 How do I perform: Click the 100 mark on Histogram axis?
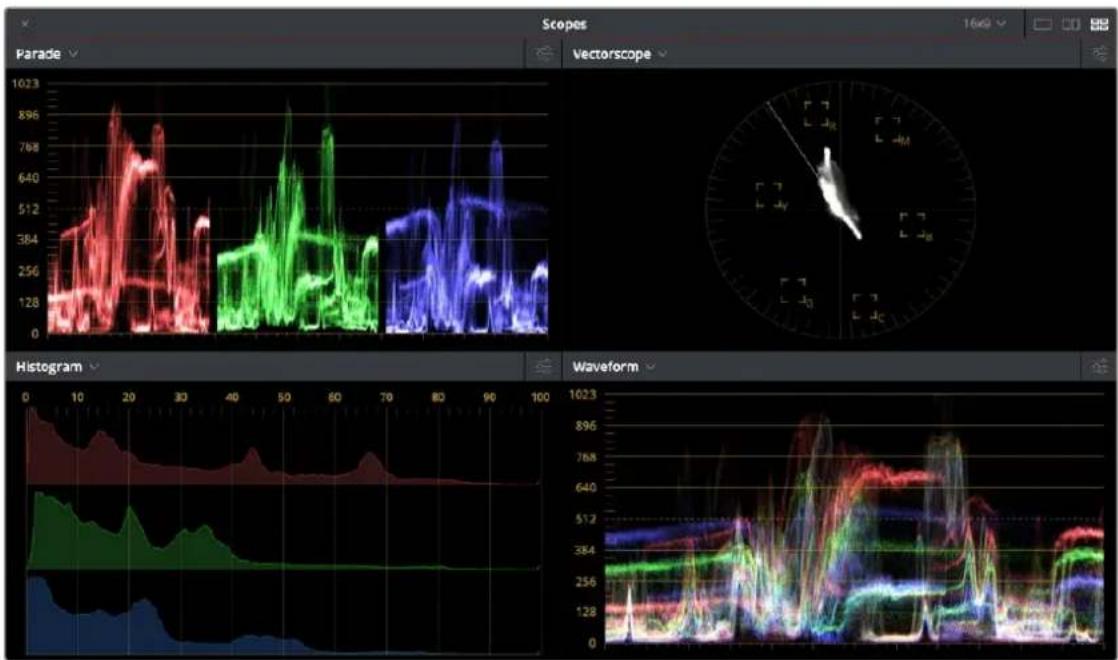tap(540, 397)
